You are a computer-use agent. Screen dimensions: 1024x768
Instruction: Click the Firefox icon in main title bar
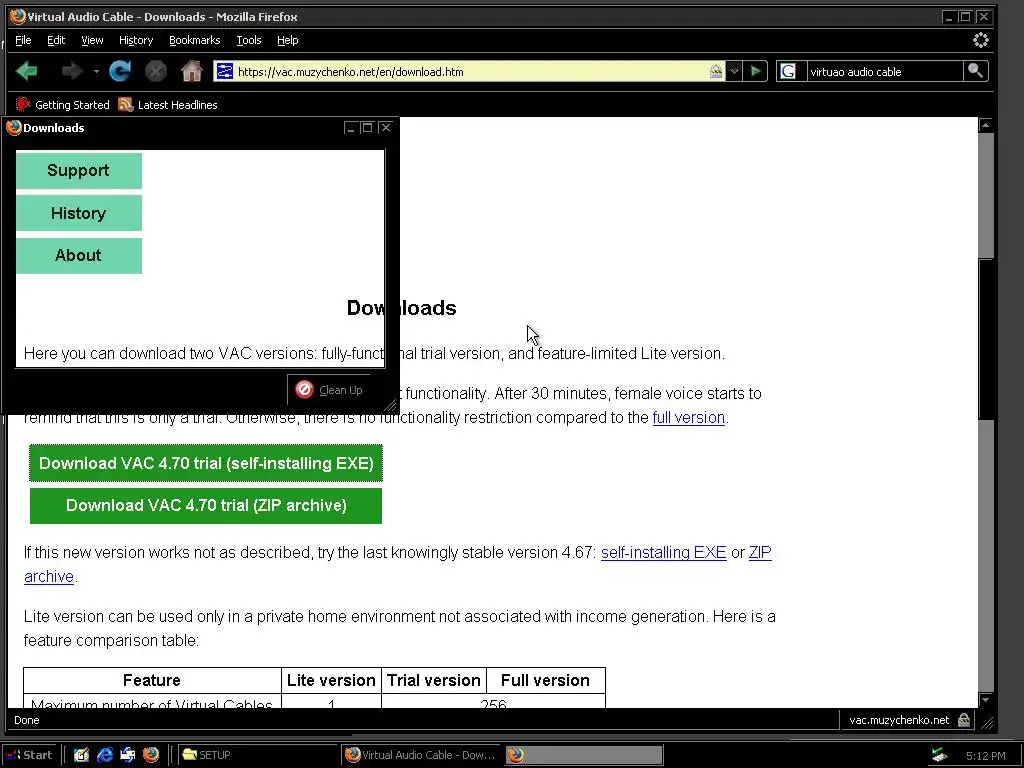tap(18, 16)
